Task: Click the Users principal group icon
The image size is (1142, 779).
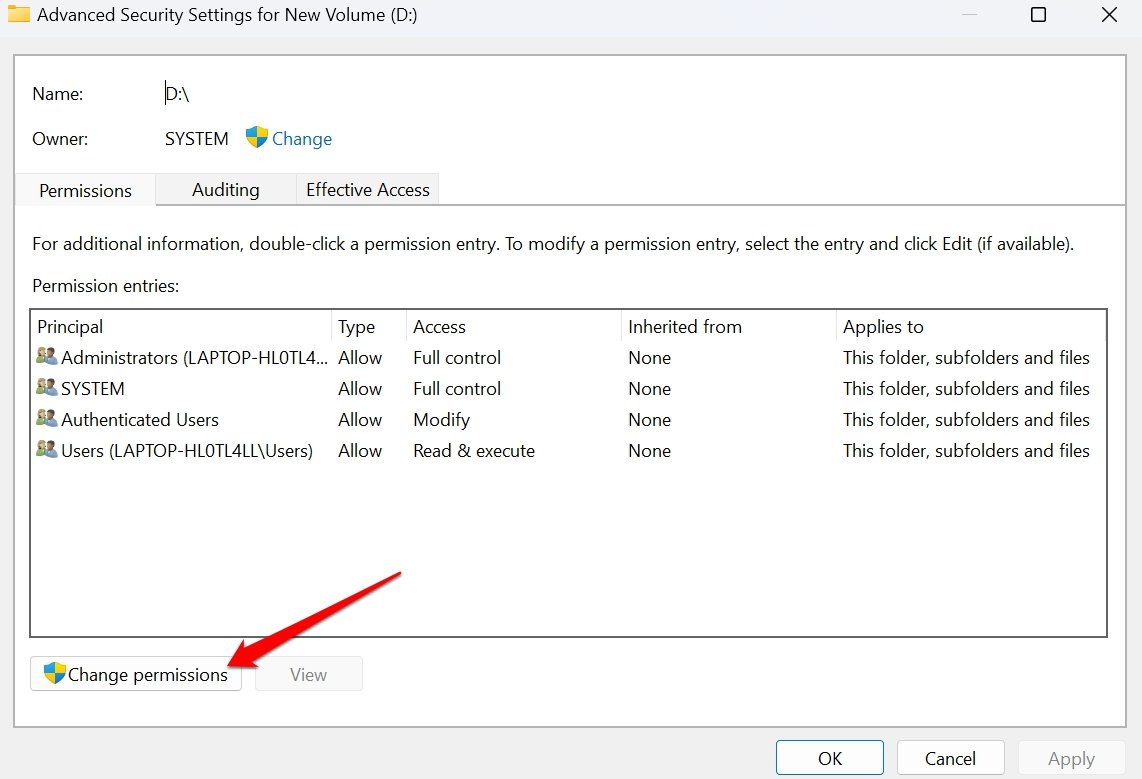Action: click(x=47, y=450)
